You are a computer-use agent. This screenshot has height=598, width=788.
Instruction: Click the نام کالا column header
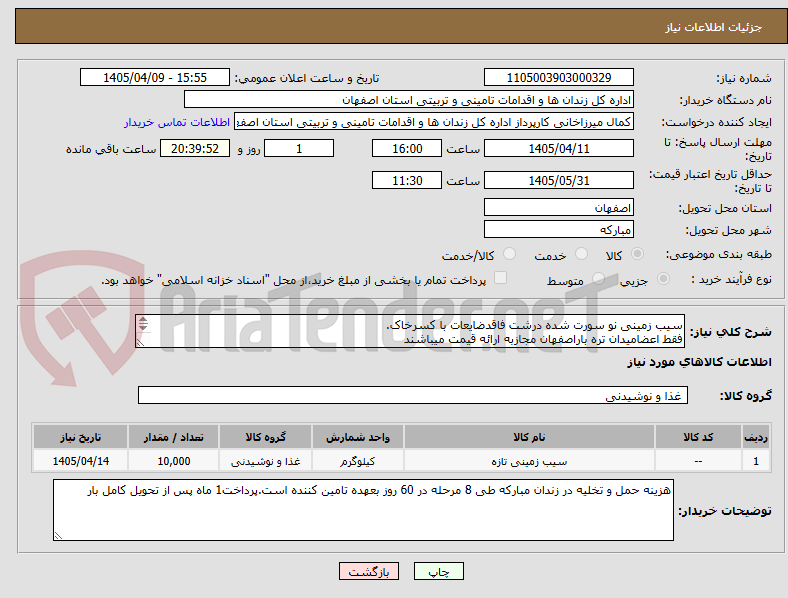coord(529,437)
